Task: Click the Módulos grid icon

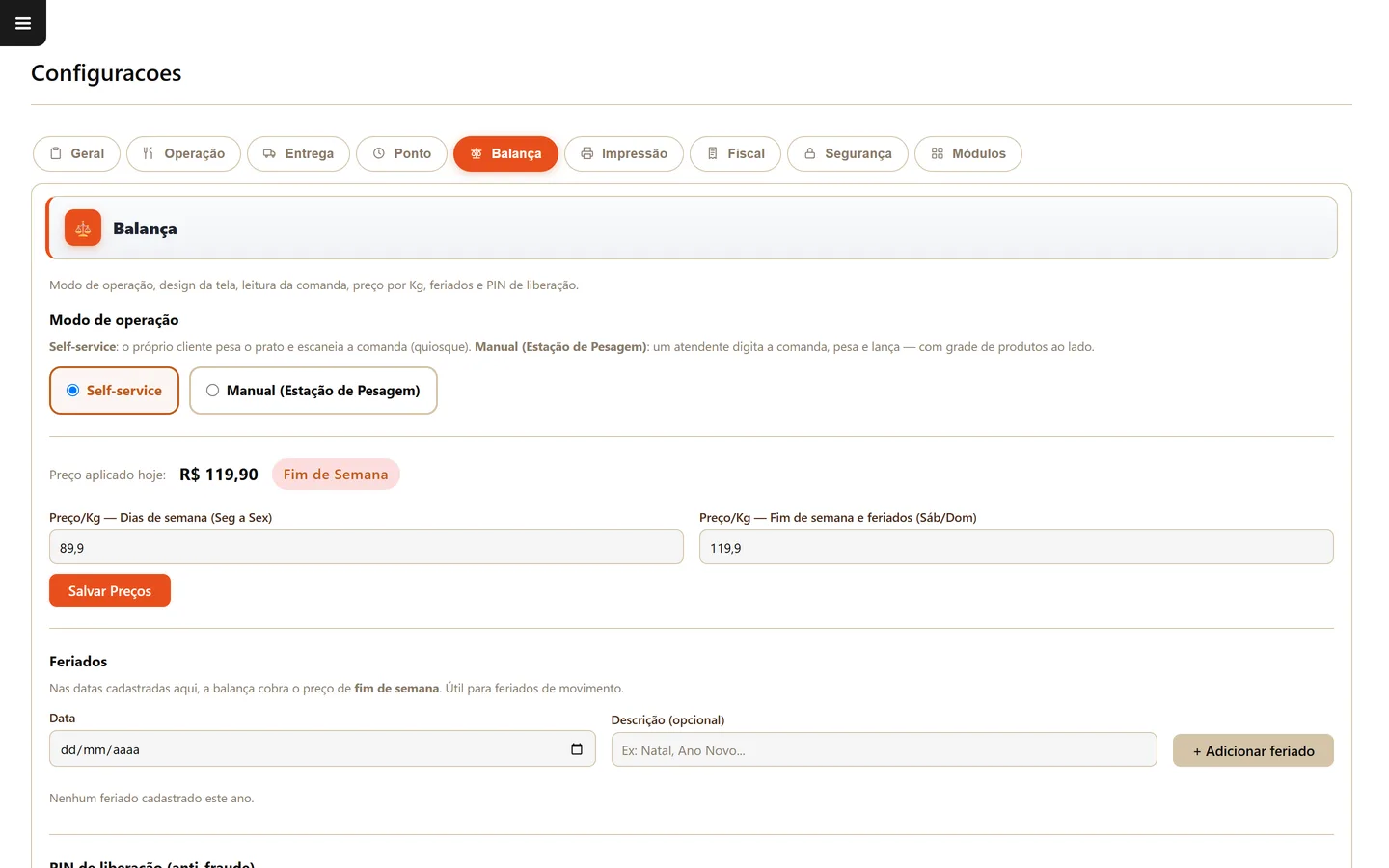Action: [x=938, y=153]
